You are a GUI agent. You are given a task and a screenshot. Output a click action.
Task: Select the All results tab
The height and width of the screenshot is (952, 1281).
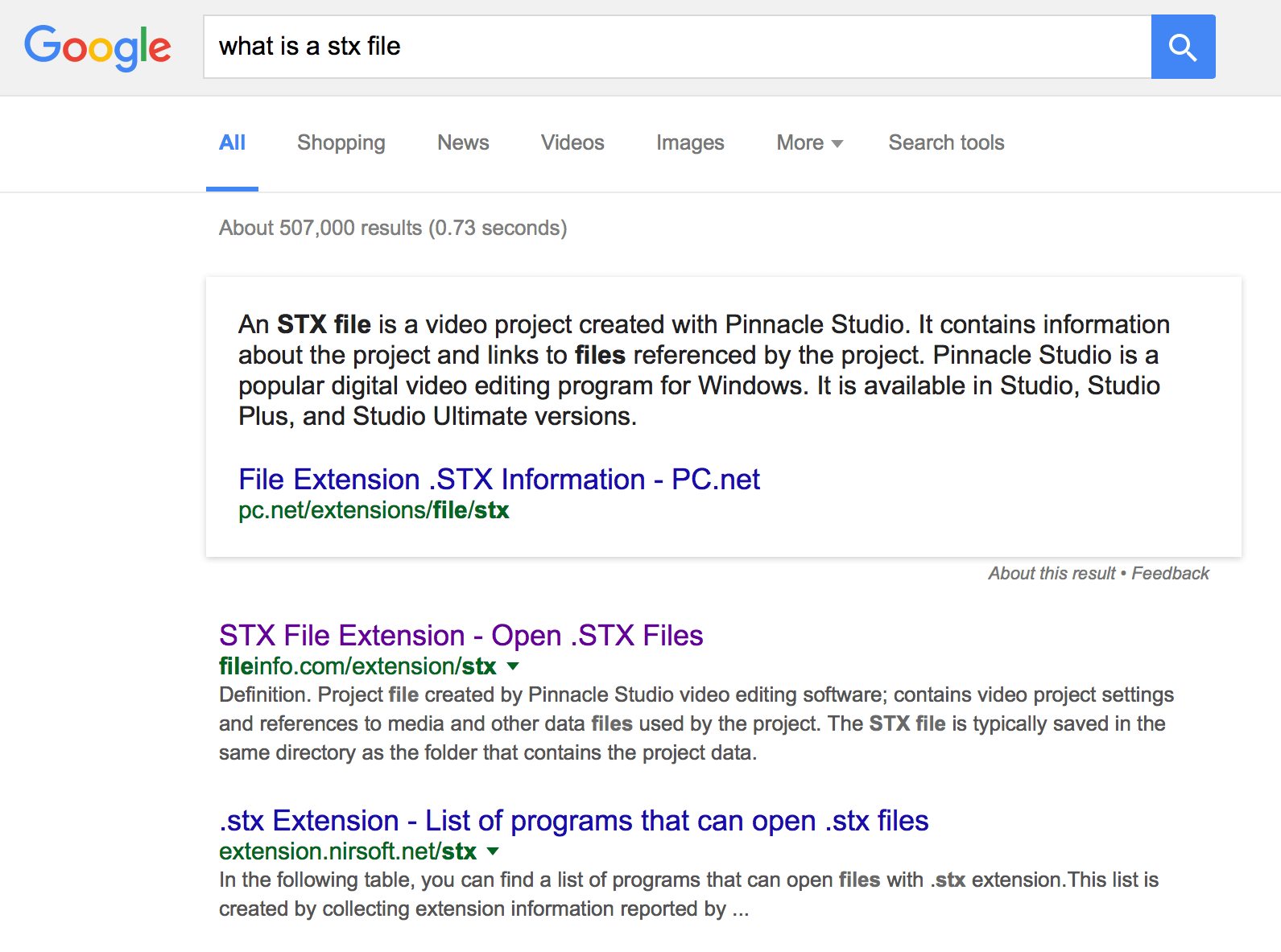232,143
